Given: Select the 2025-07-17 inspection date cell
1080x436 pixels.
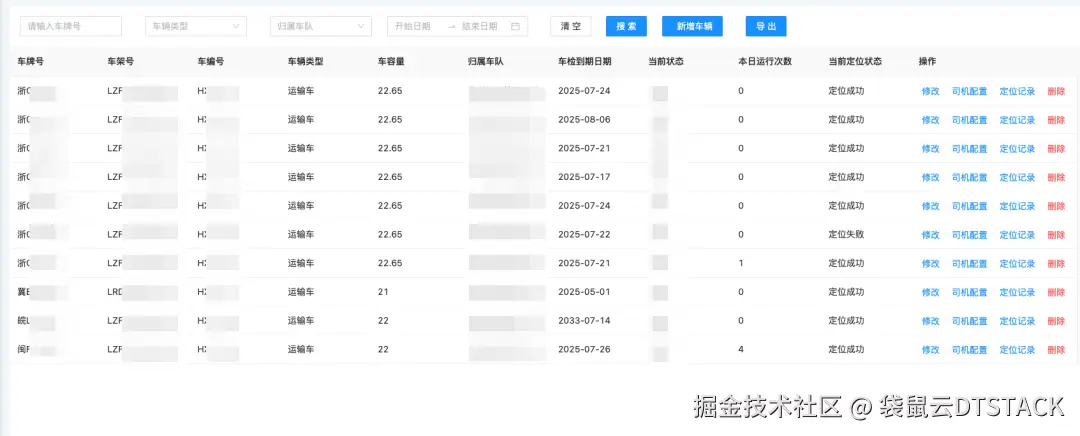Looking at the screenshot, I should tap(584, 177).
